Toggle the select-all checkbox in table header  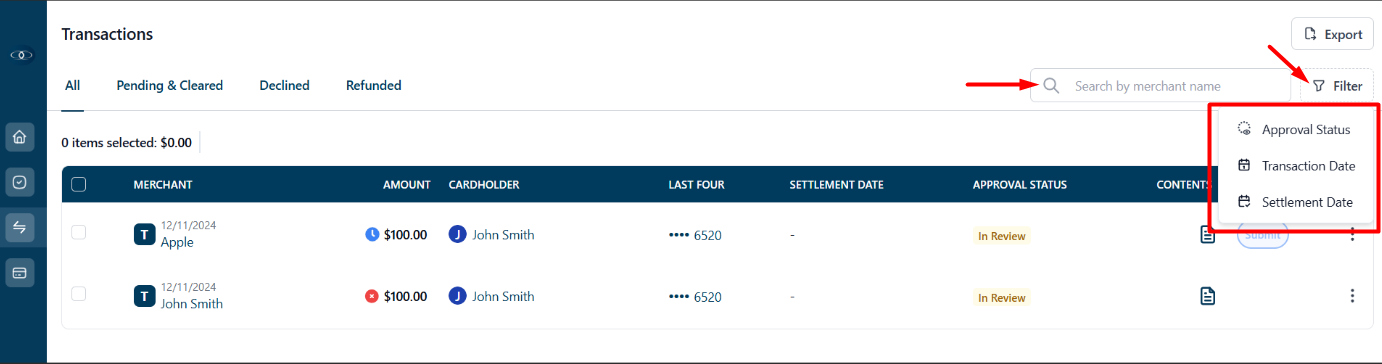[79, 184]
